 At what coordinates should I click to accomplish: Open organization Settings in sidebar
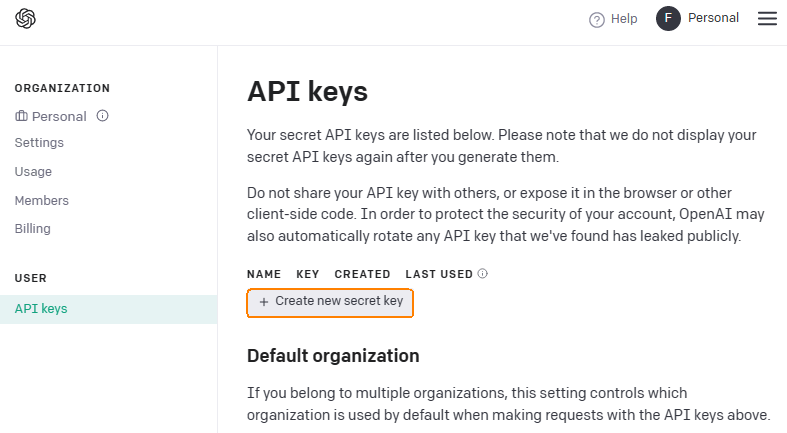39,143
